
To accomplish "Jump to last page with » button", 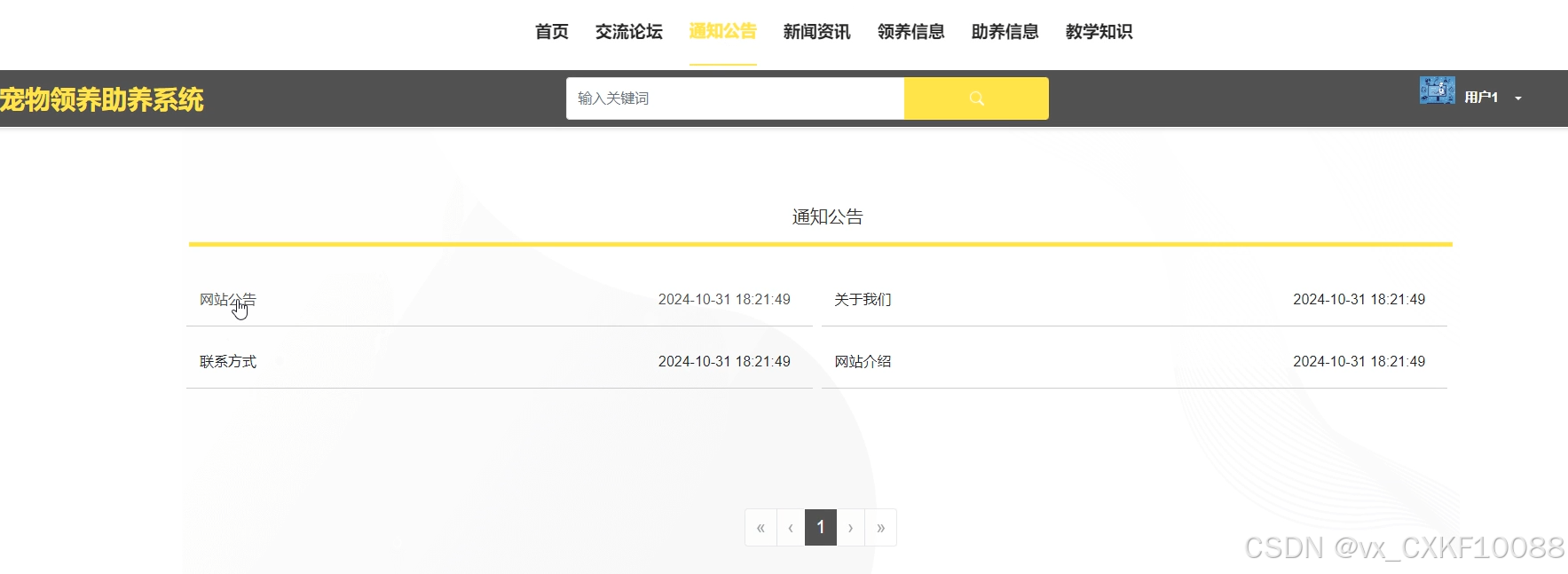I will (x=881, y=528).
